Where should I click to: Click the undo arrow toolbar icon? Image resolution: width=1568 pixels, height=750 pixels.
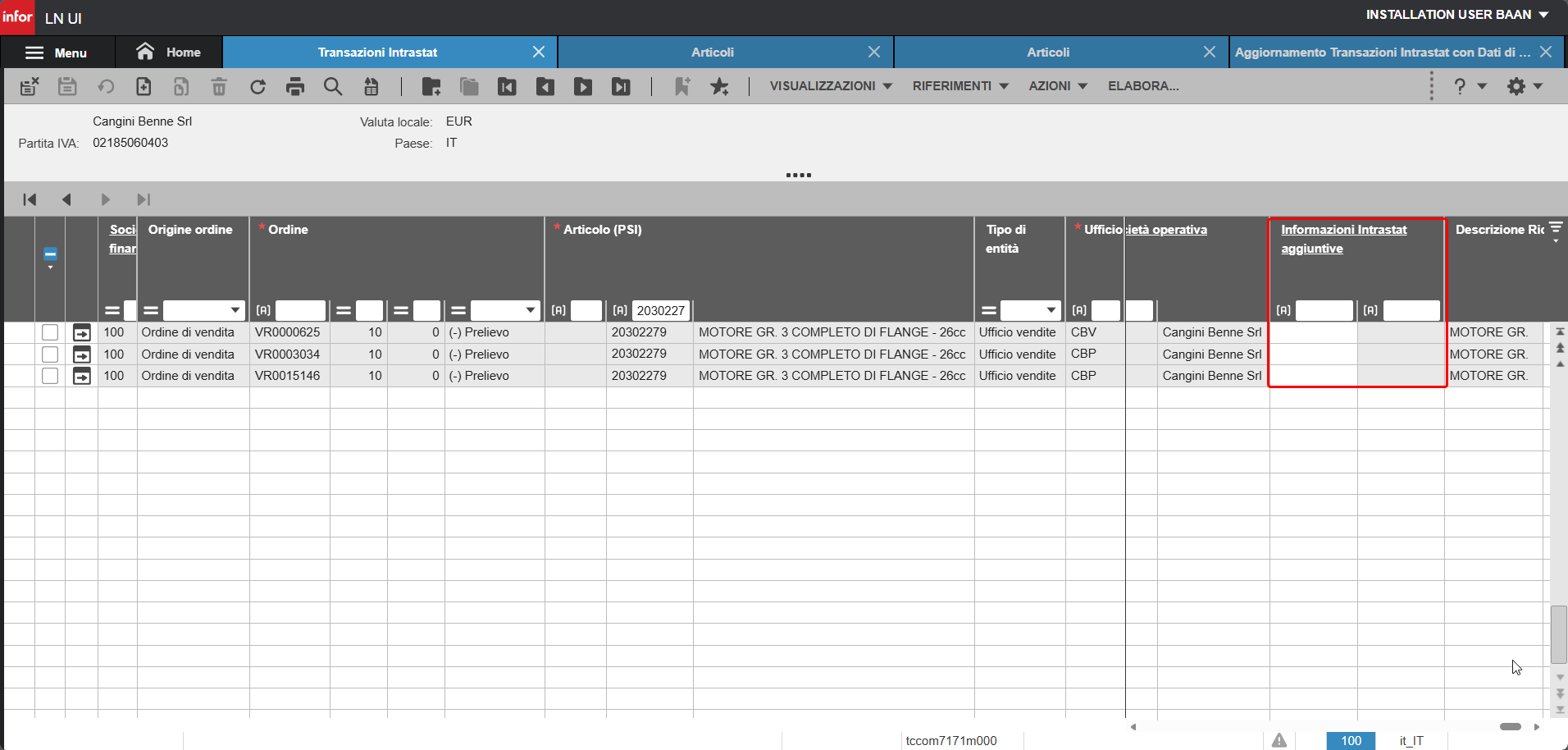pos(106,86)
